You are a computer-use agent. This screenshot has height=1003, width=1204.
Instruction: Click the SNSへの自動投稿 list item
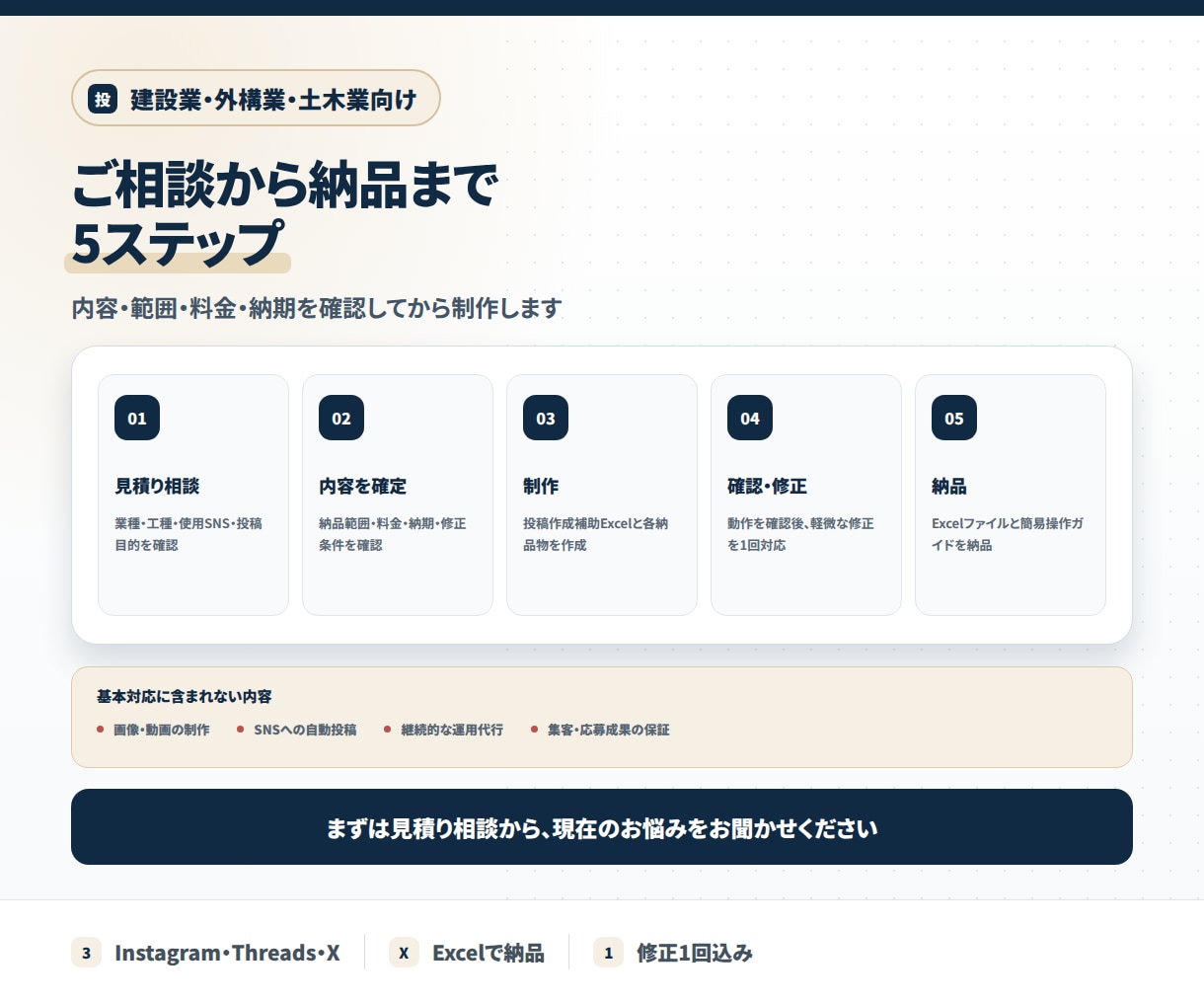[305, 730]
